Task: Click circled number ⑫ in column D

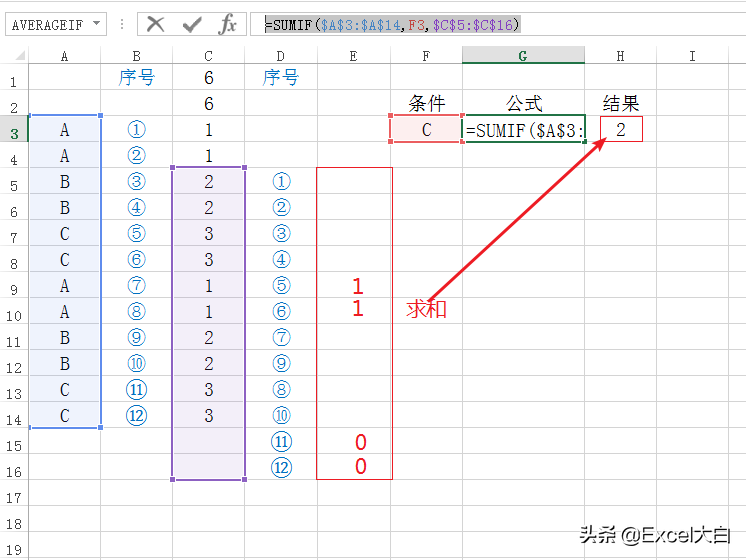Action: point(281,467)
